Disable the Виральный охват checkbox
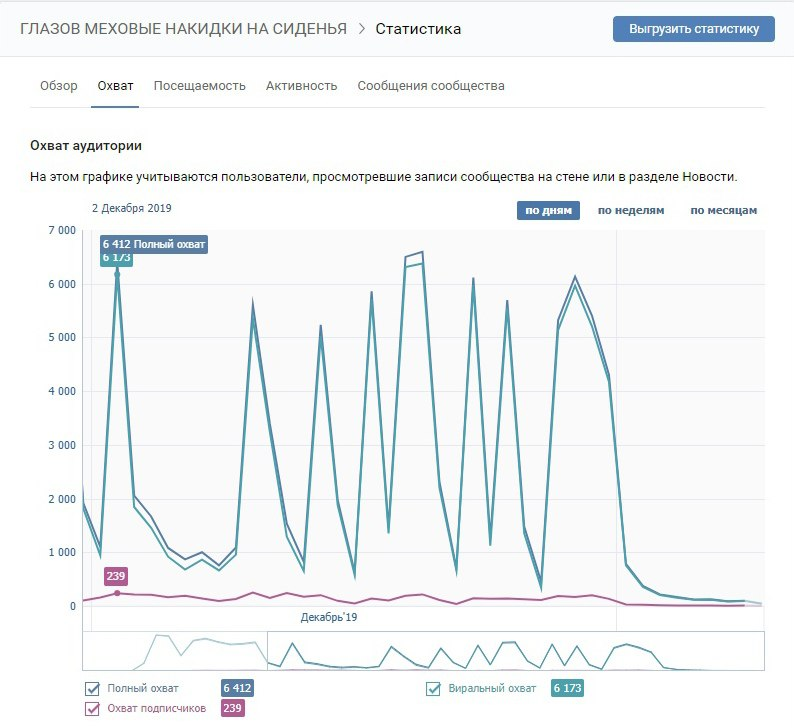The width and height of the screenshot is (794, 728). (434, 688)
